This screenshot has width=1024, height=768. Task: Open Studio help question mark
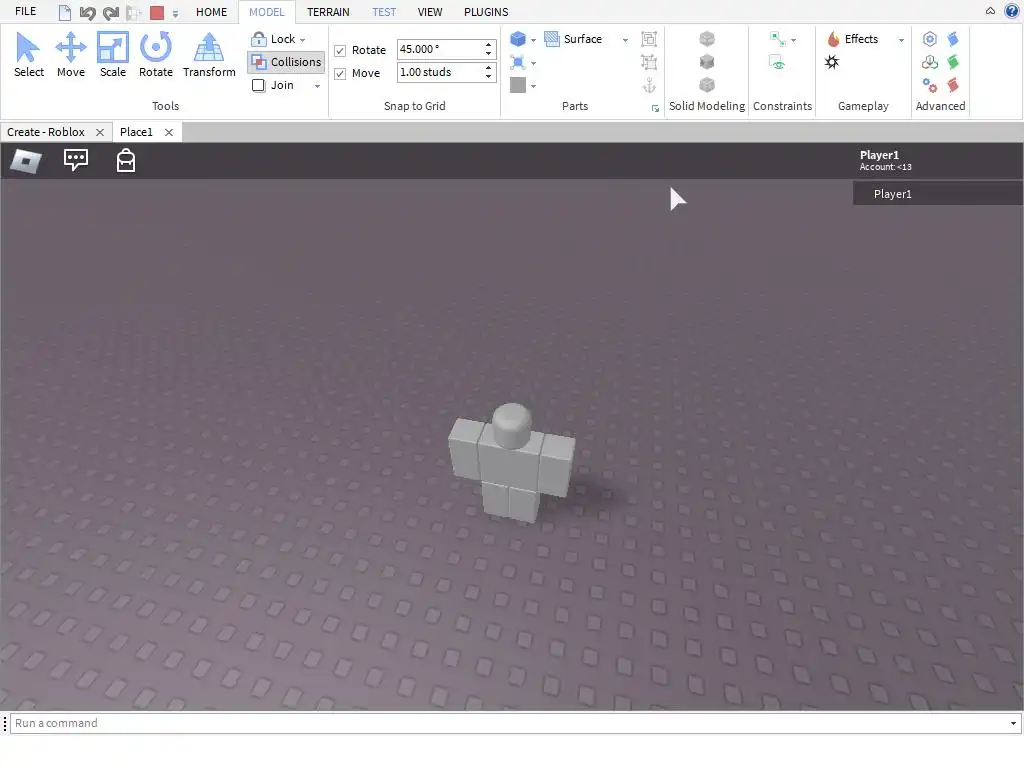1012,11
